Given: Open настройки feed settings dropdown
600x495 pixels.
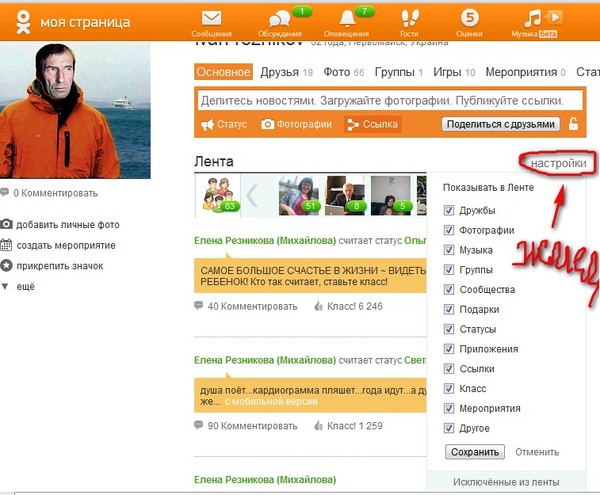Looking at the screenshot, I should point(558,163).
